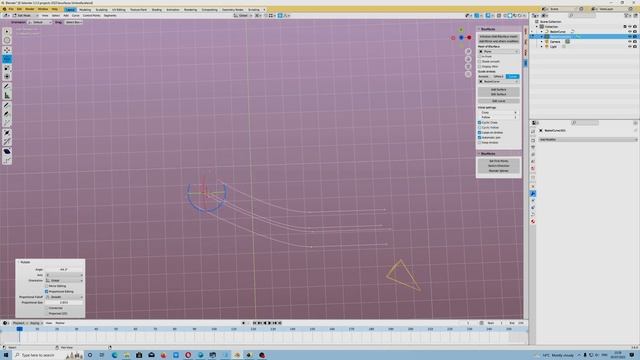Toggle Cyclic Follow checkbox

(480, 127)
